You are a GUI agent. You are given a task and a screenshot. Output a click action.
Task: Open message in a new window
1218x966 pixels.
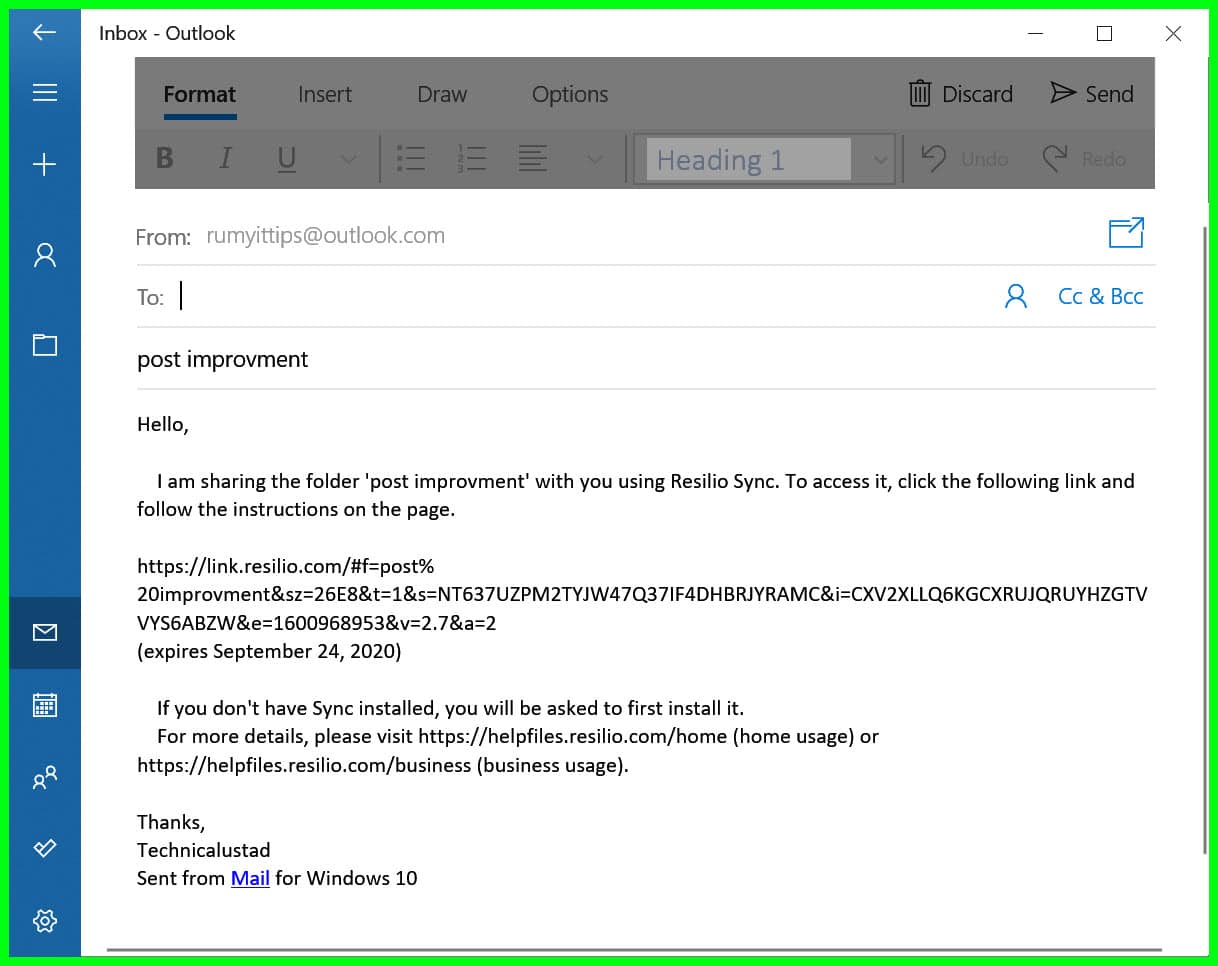click(1126, 233)
